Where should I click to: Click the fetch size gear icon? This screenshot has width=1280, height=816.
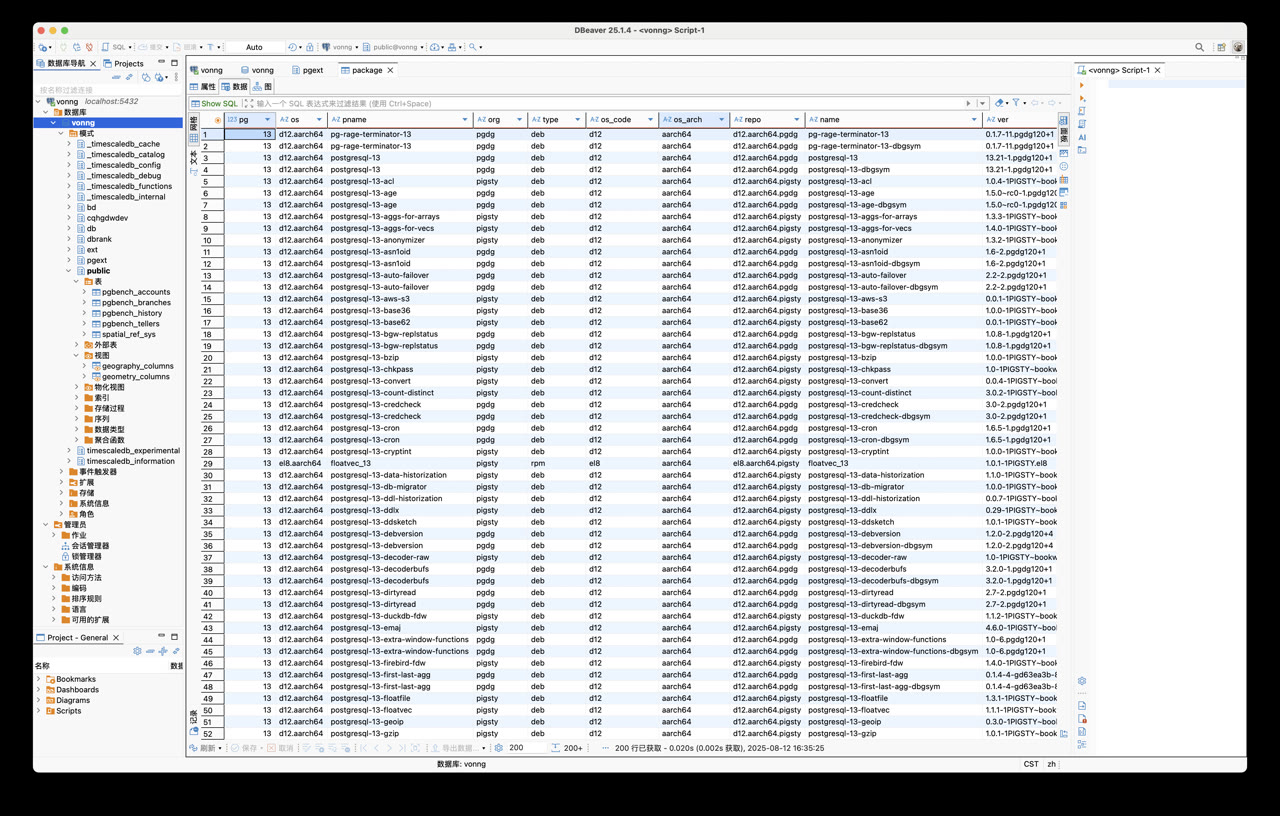tap(498, 748)
